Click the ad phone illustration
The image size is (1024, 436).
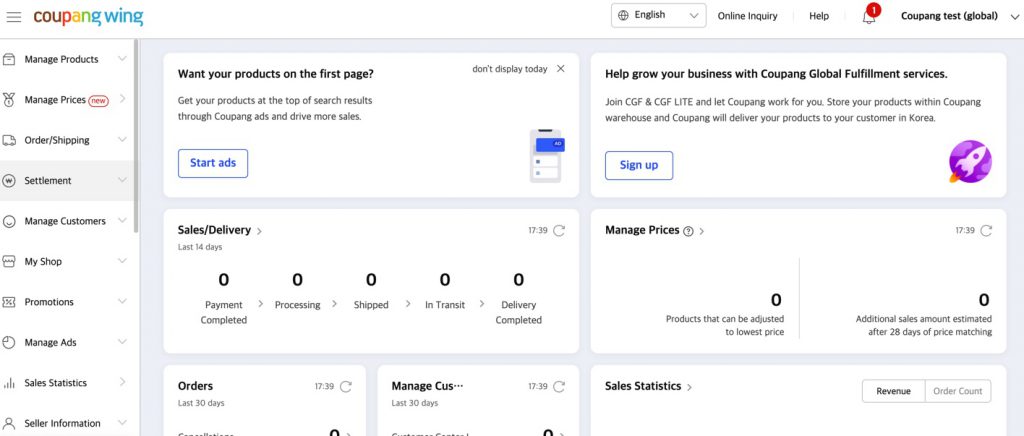pyautogui.click(x=546, y=156)
